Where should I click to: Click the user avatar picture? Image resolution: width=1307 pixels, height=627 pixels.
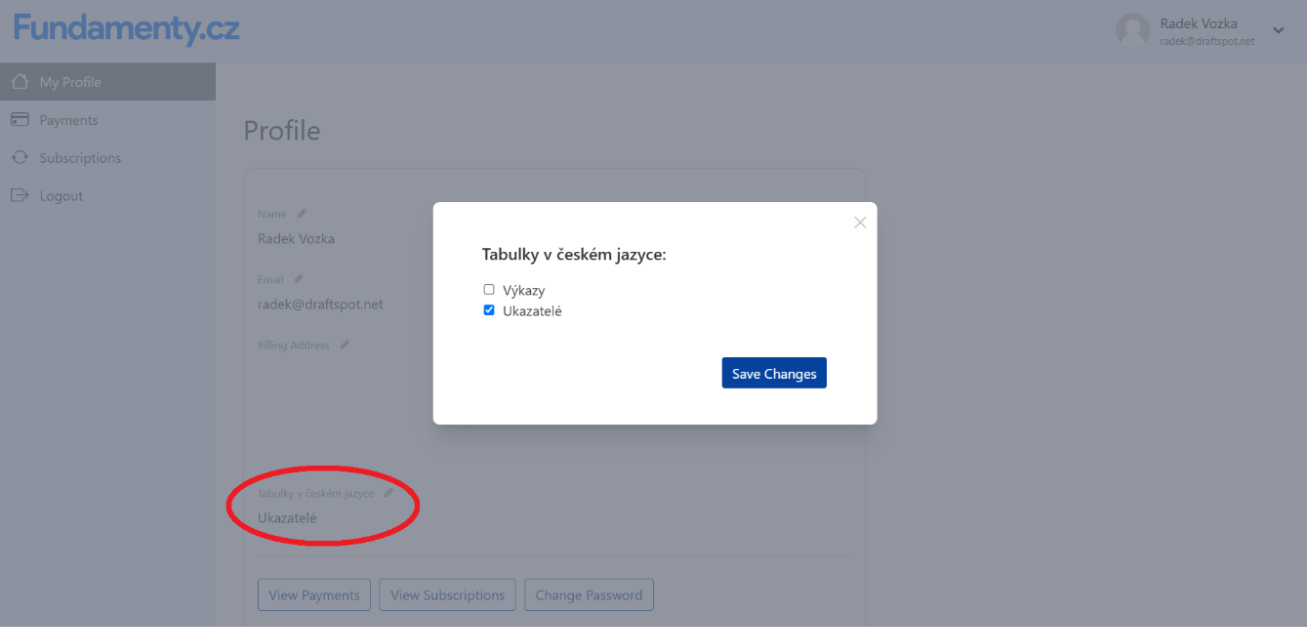pos(1132,30)
